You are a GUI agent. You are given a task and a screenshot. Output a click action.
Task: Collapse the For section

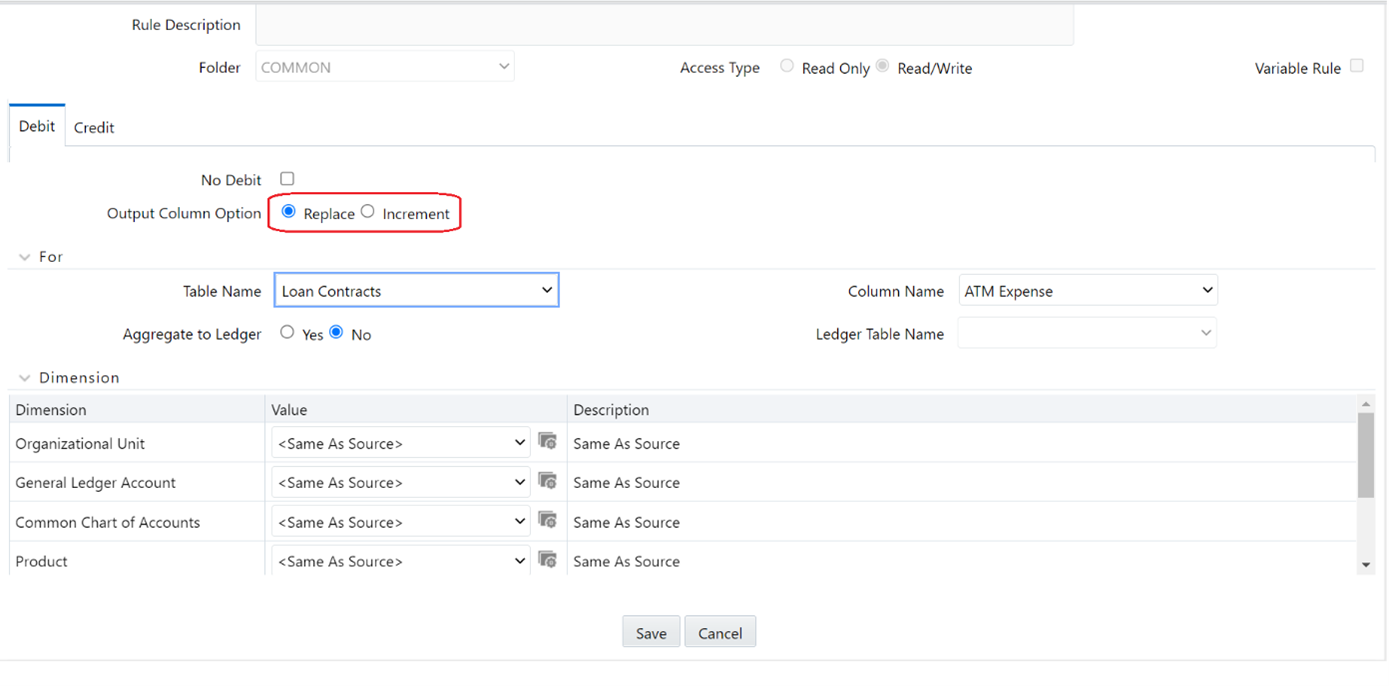click(x=24, y=256)
